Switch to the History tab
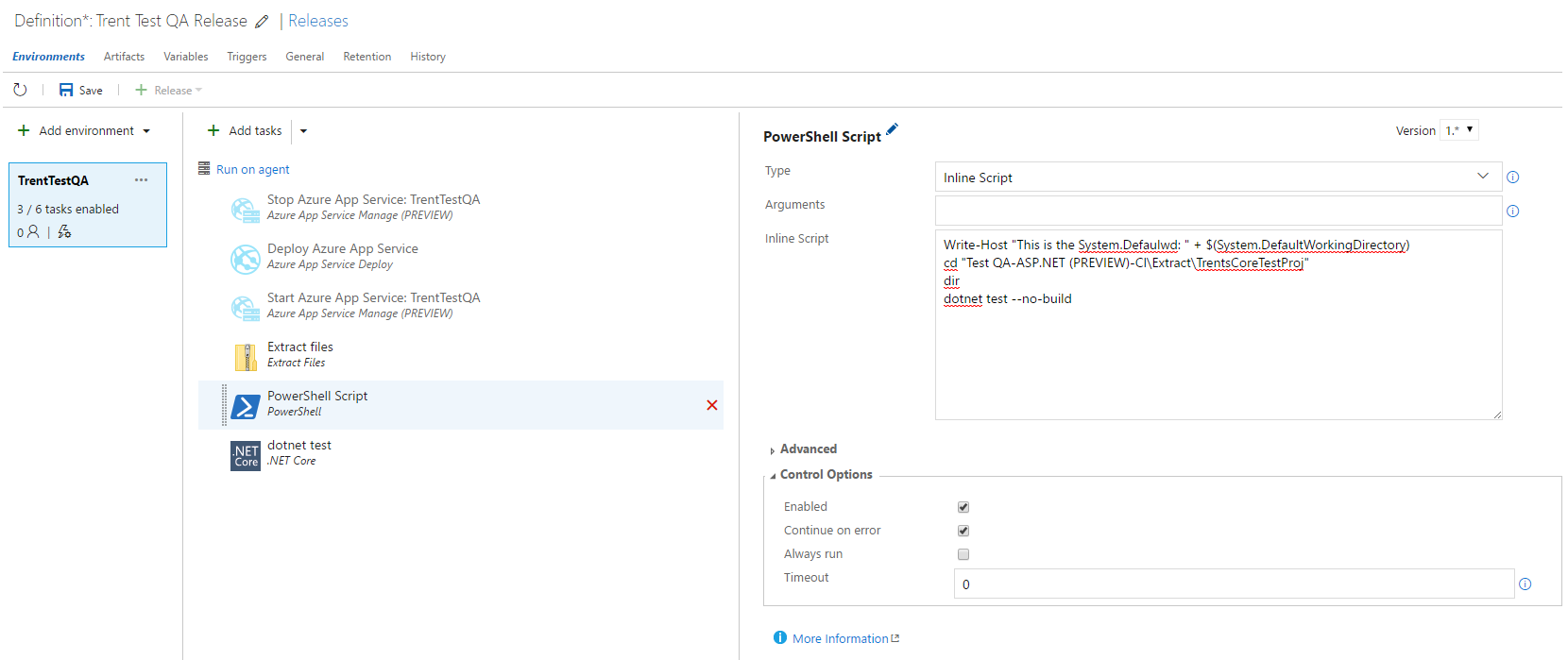Screen dimensions: 1568x660 427,57
